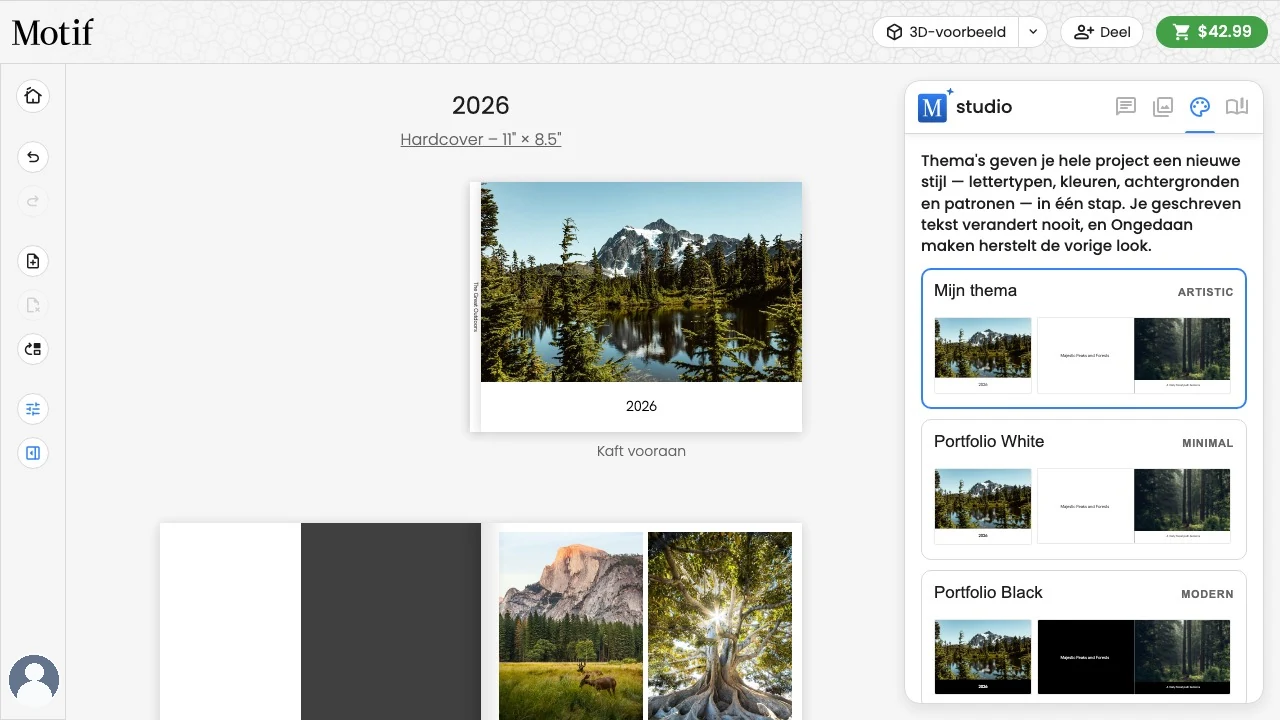
Task: Apply the Portfolio White theme
Action: pos(1084,489)
